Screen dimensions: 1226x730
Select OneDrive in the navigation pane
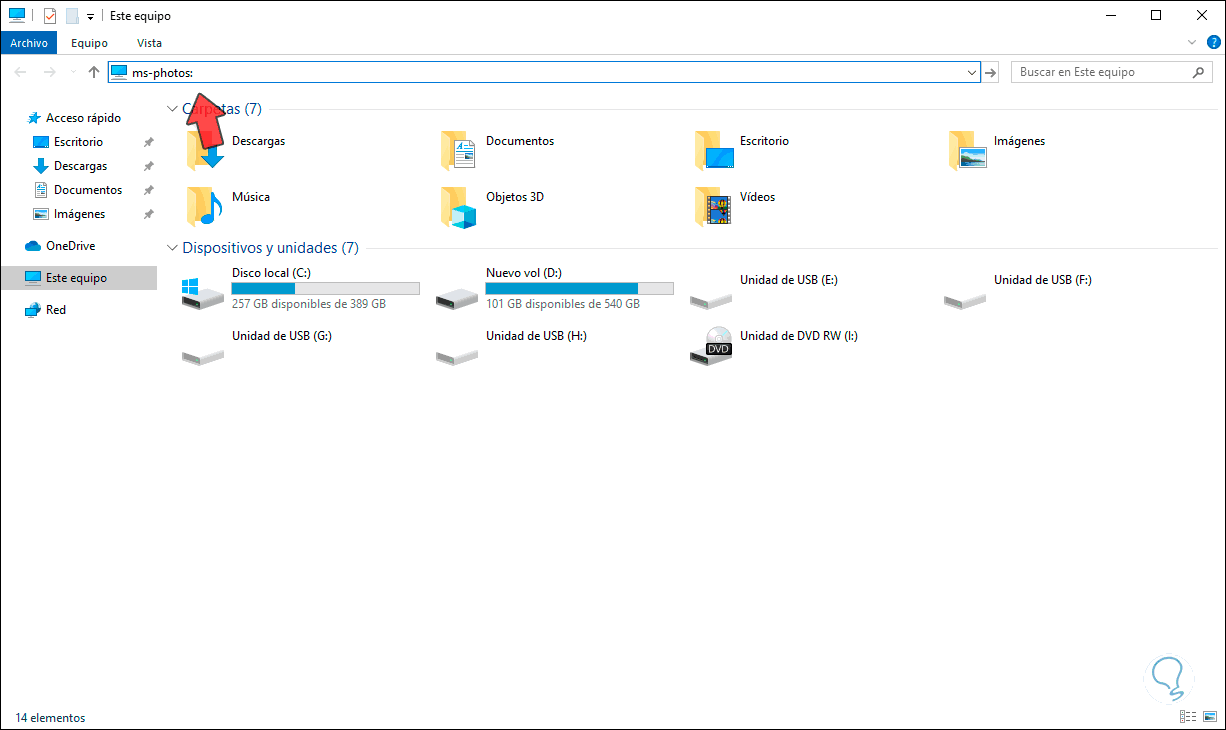[x=70, y=246]
